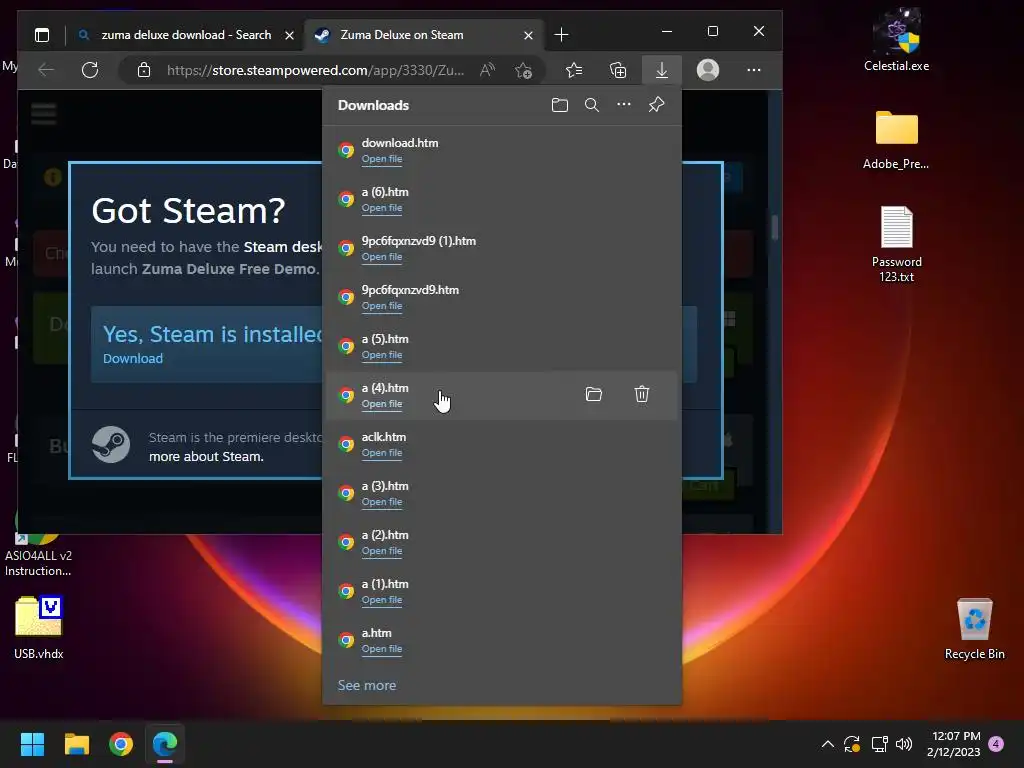
Task: Open Downloads folder icon in panel header
Action: click(560, 105)
